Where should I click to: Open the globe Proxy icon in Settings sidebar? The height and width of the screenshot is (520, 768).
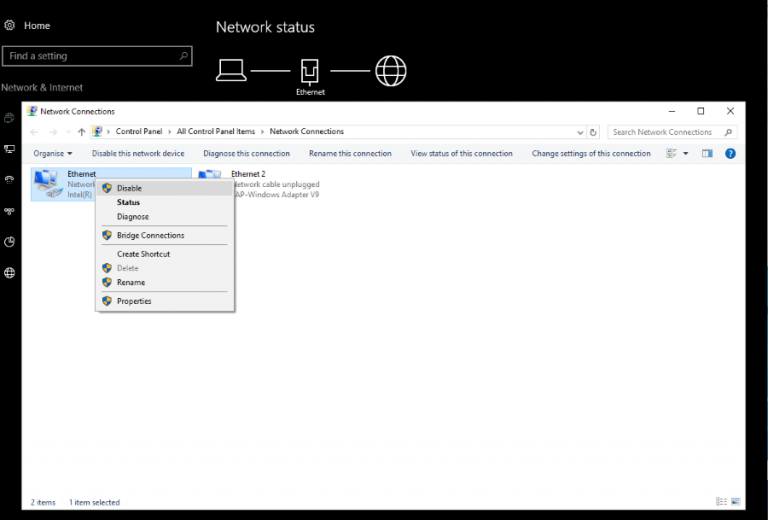pyautogui.click(x=9, y=273)
